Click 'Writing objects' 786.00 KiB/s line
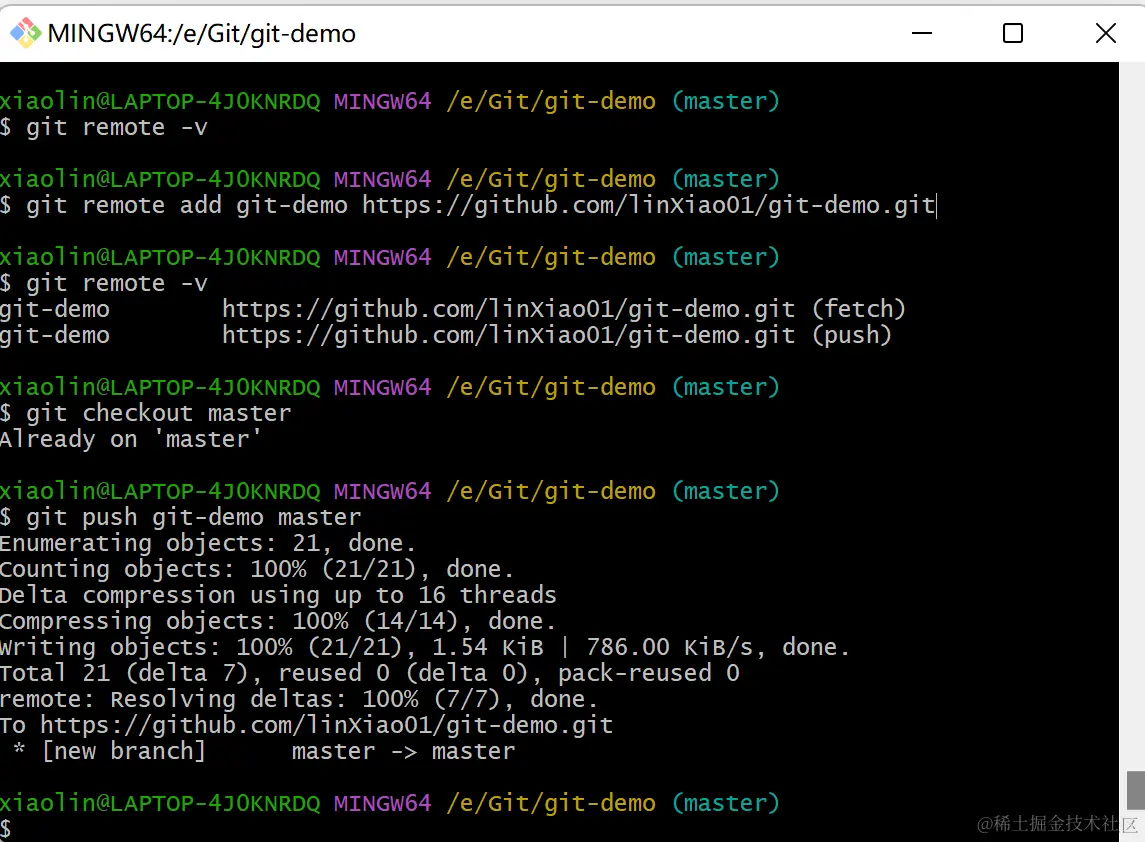1145x842 pixels. [x=425, y=647]
